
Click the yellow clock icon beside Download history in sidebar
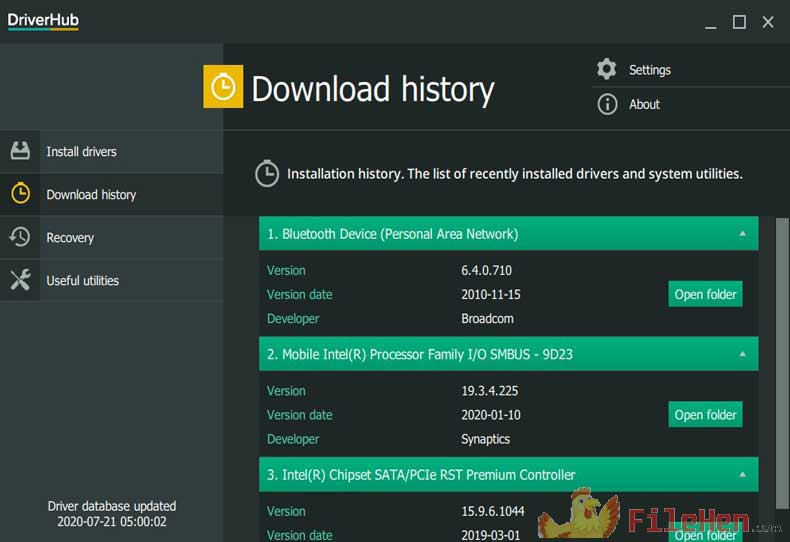coord(21,194)
